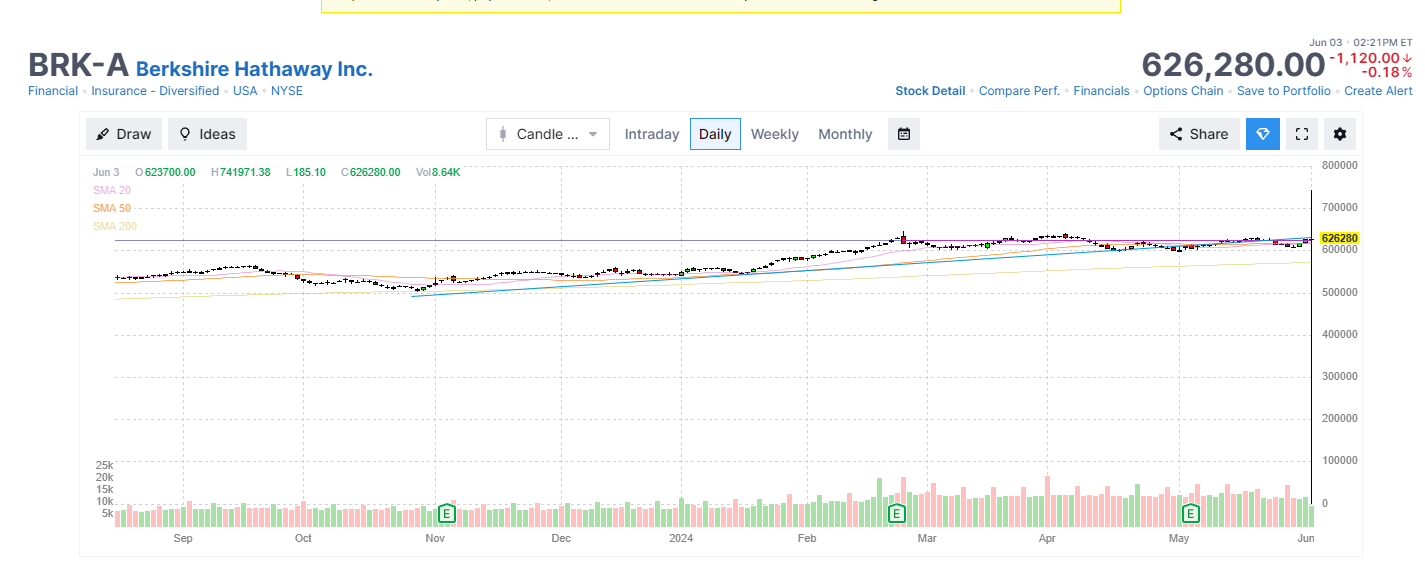Screen dimensions: 1425x564
Task: Open the Create Alert link
Action: click(1378, 91)
